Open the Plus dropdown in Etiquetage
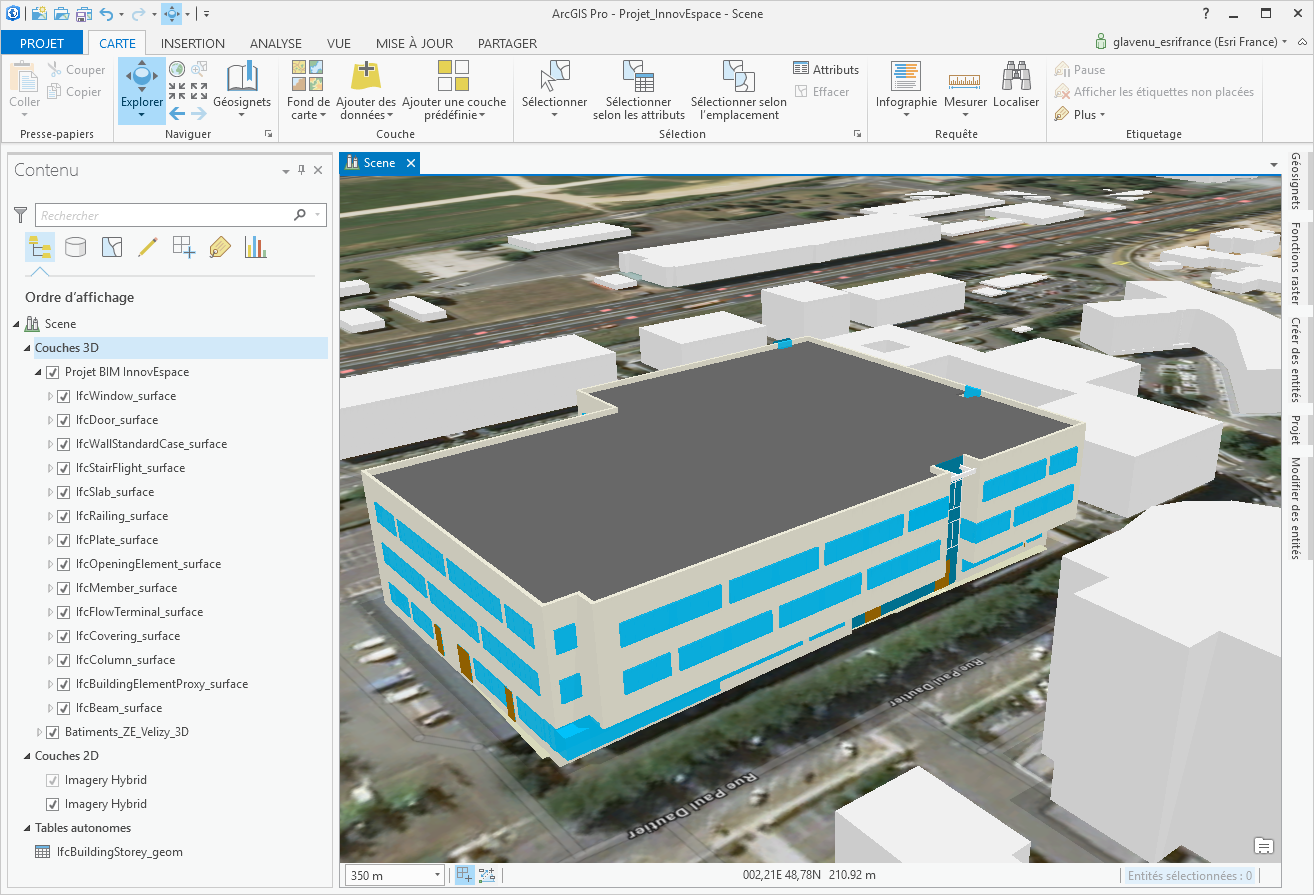 tap(1081, 114)
